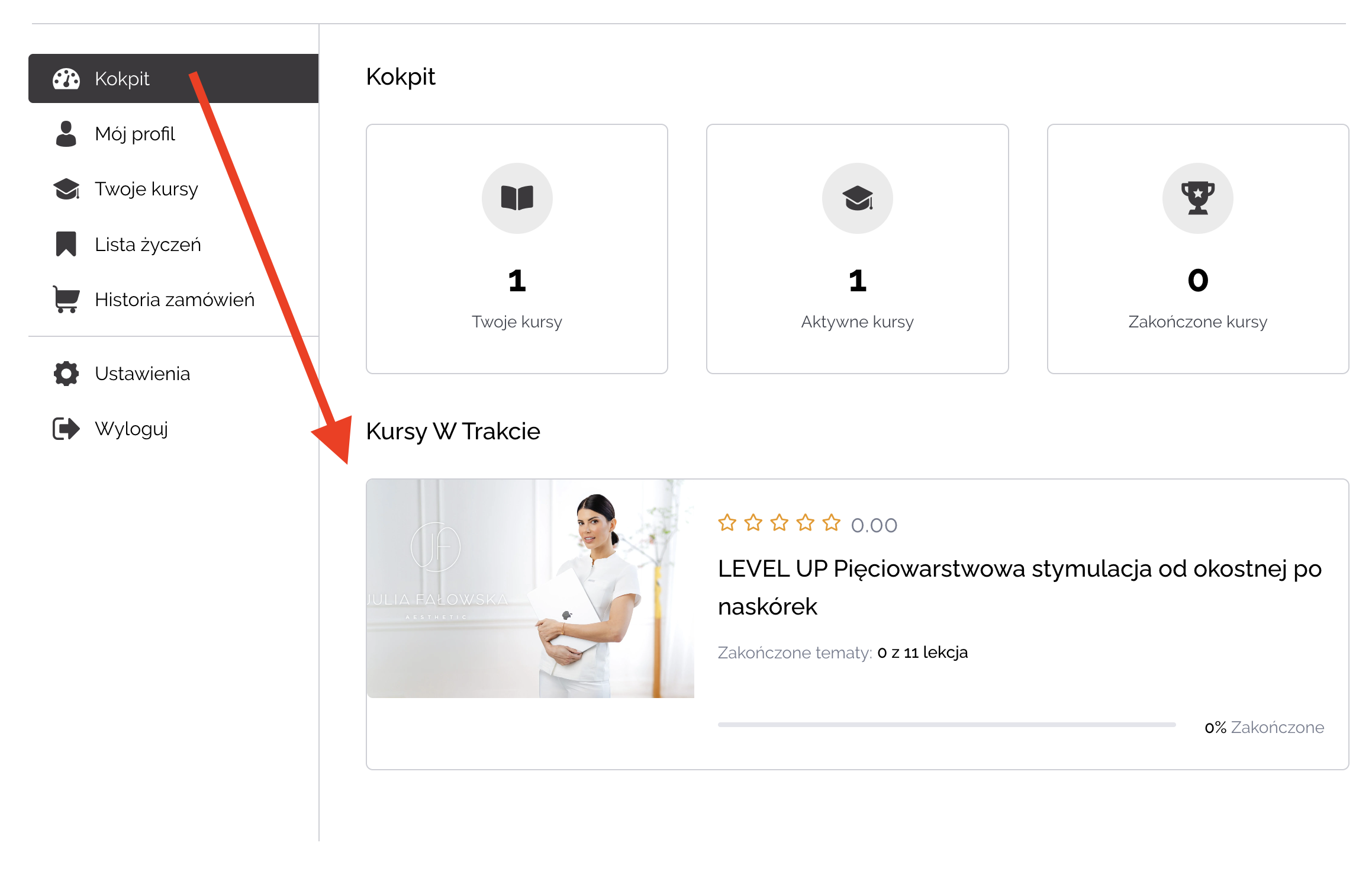Click the Ustawienia gear icon
This screenshot has width=1372, height=881.
(66, 374)
